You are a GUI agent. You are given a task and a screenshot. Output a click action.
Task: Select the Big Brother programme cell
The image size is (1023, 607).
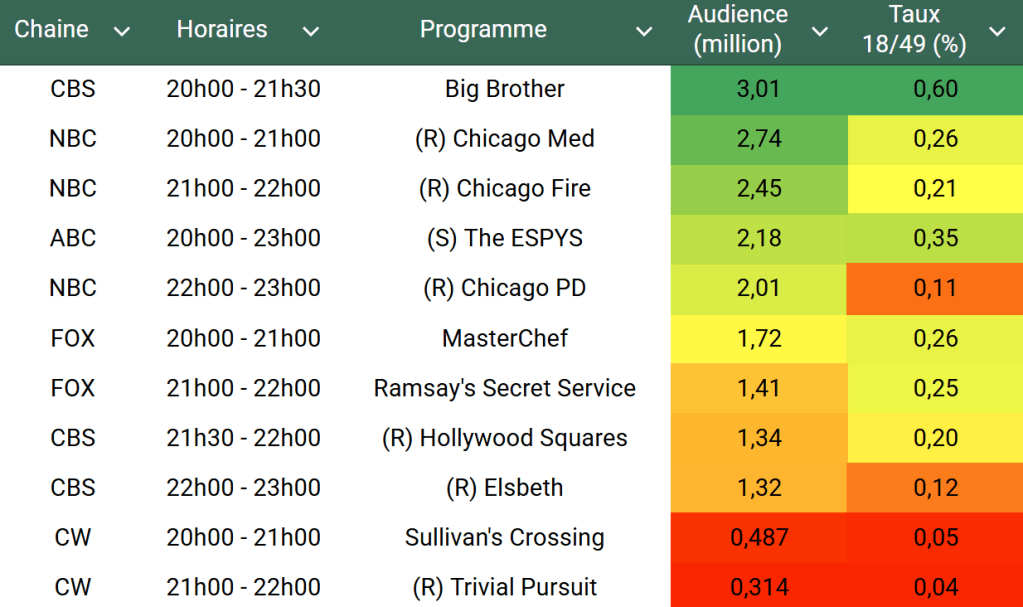click(x=504, y=89)
